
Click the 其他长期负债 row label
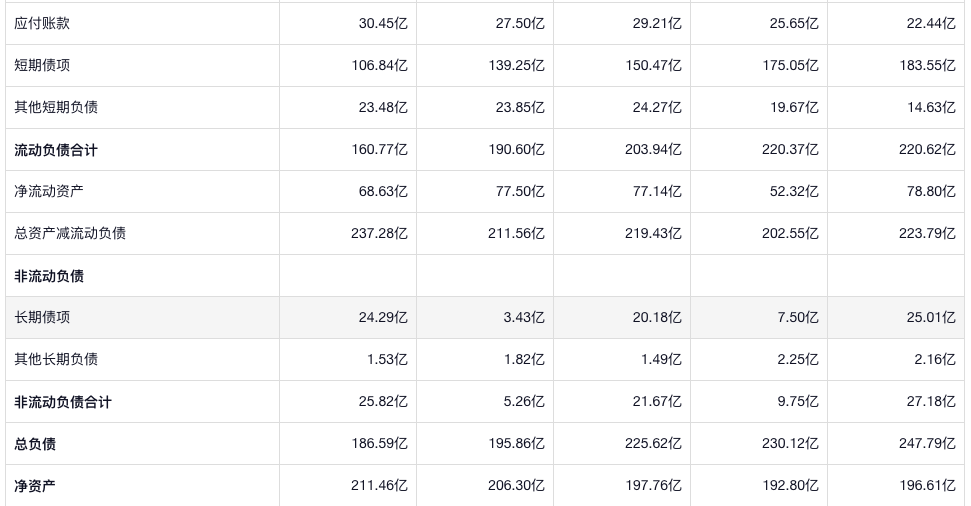point(56,359)
